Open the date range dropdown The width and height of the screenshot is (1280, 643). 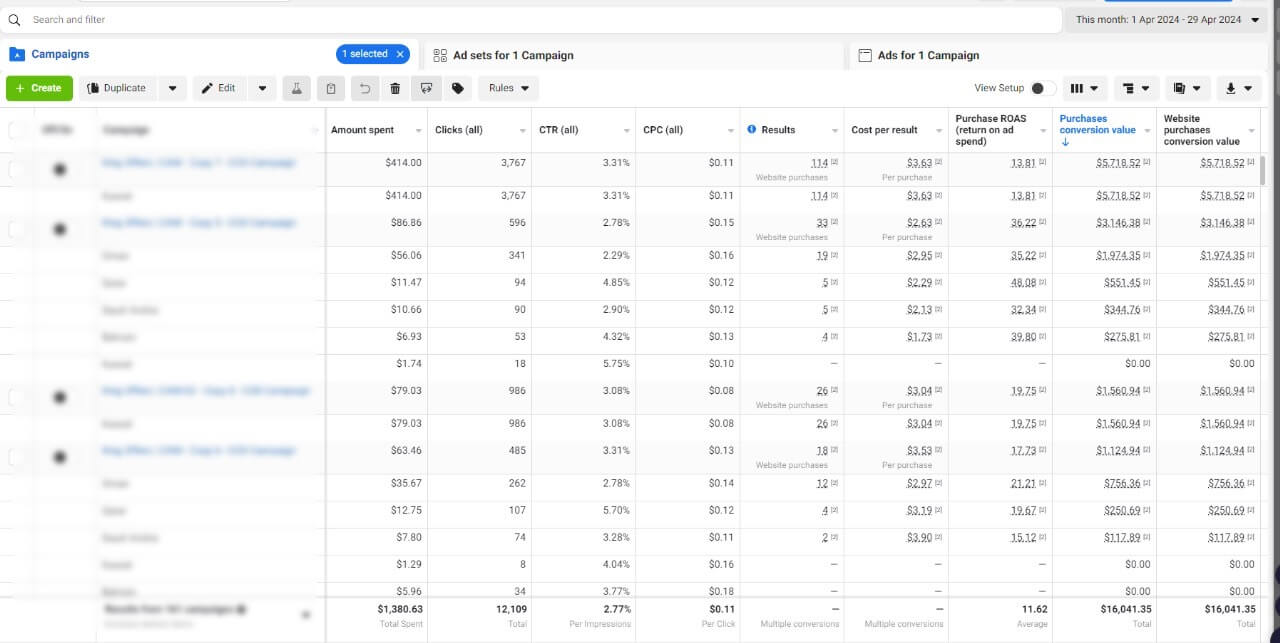1167,19
